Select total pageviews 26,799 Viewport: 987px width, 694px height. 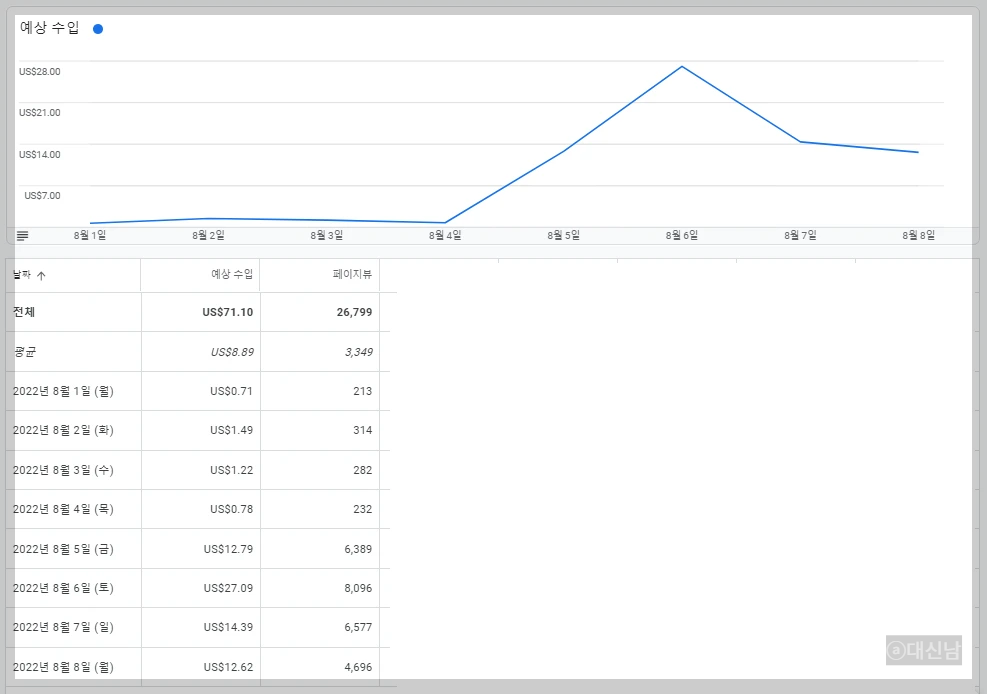pyautogui.click(x=354, y=312)
